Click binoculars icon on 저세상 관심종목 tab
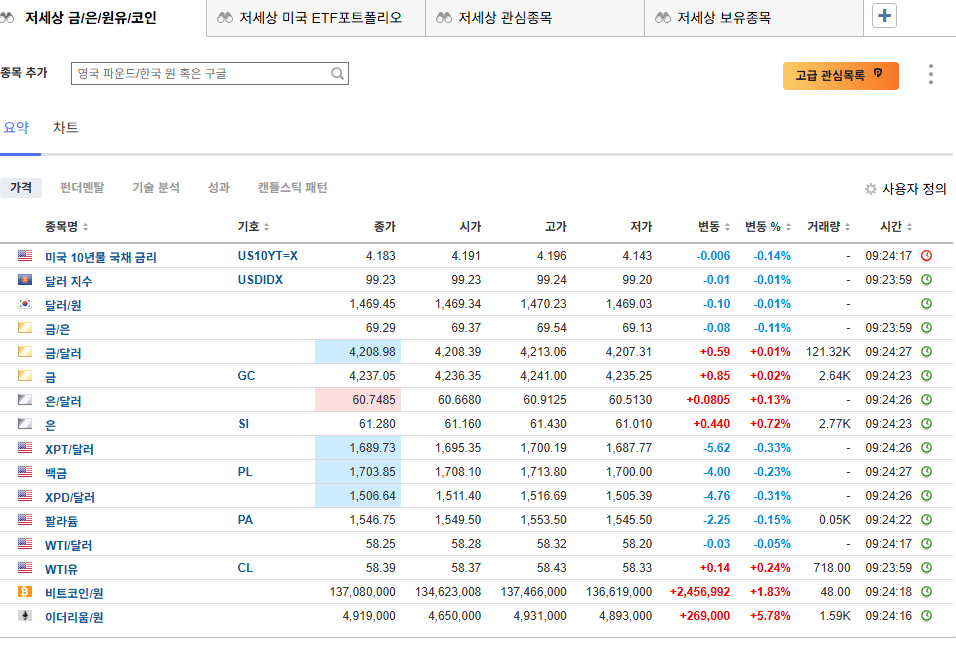956x647 pixels. click(x=444, y=18)
